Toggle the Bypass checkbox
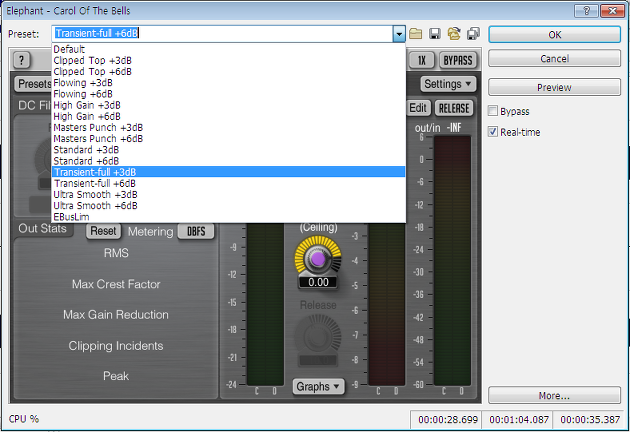 click(x=493, y=111)
